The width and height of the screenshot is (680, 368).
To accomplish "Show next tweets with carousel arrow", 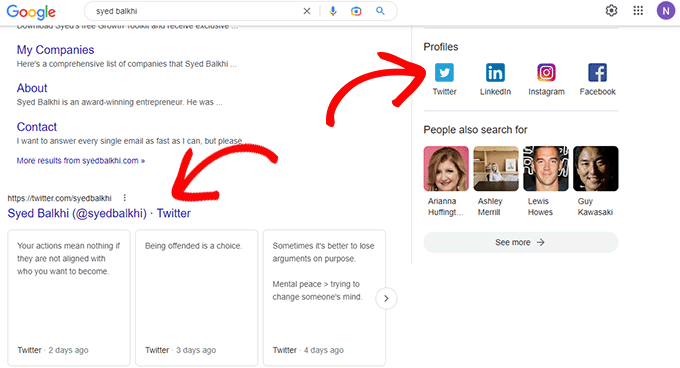I will pos(386,298).
